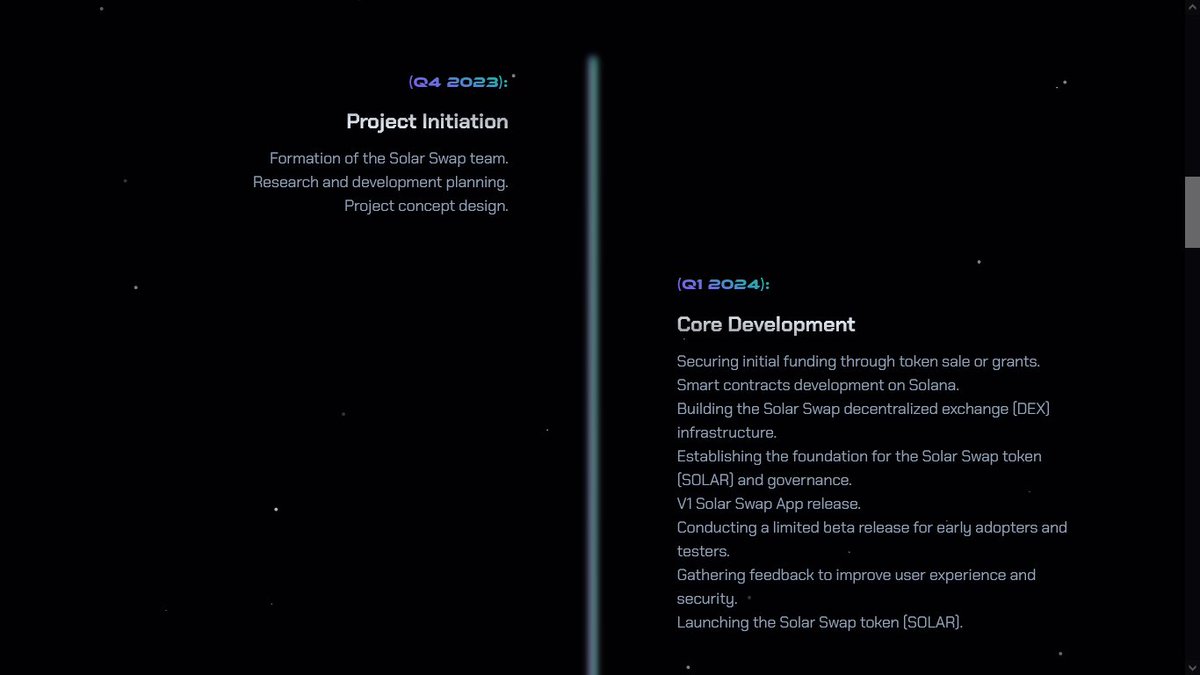
Task: Click 'Securing initial funding through token sale' line
Action: (859, 361)
